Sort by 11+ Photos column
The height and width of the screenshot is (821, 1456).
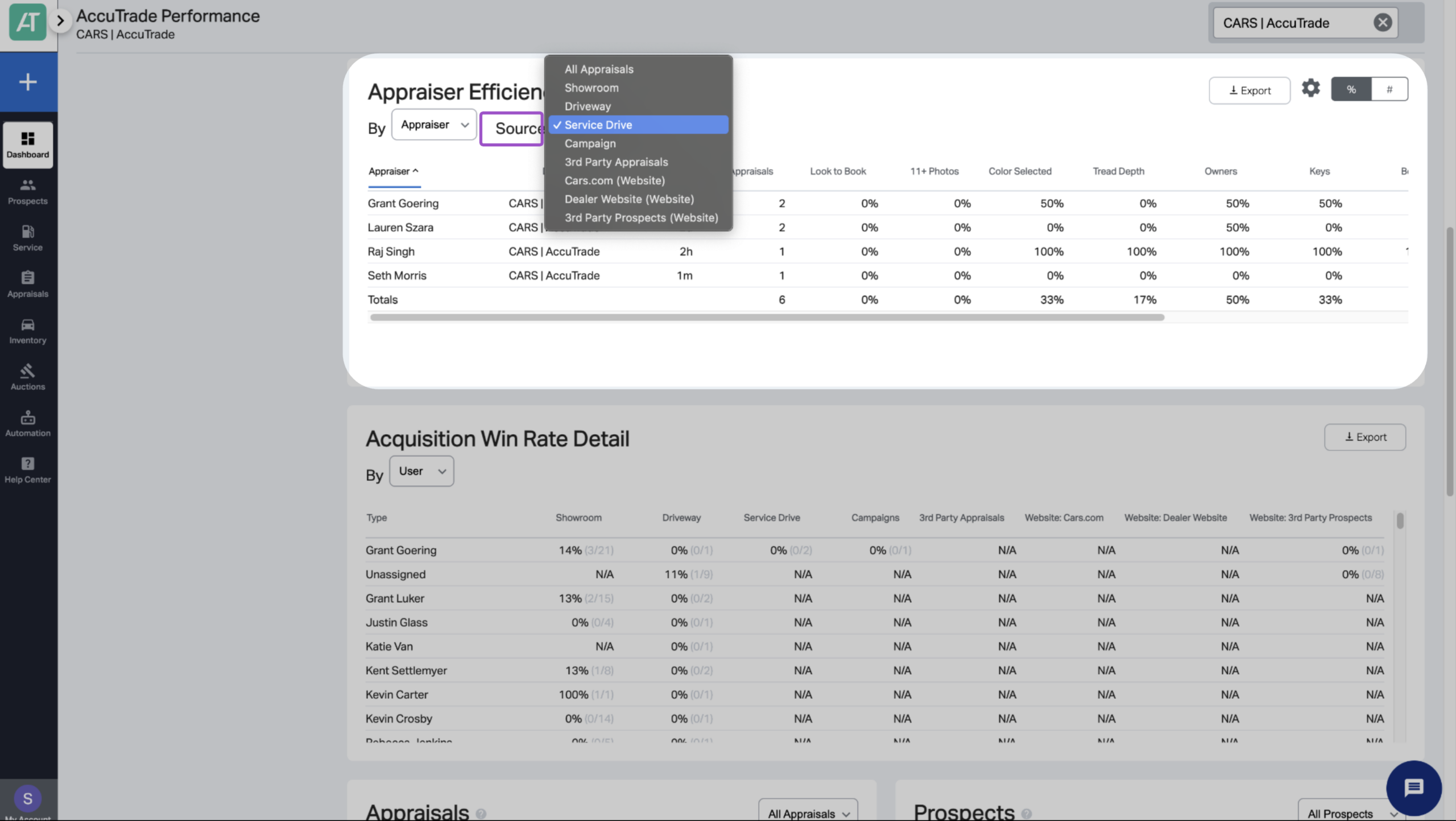934,171
